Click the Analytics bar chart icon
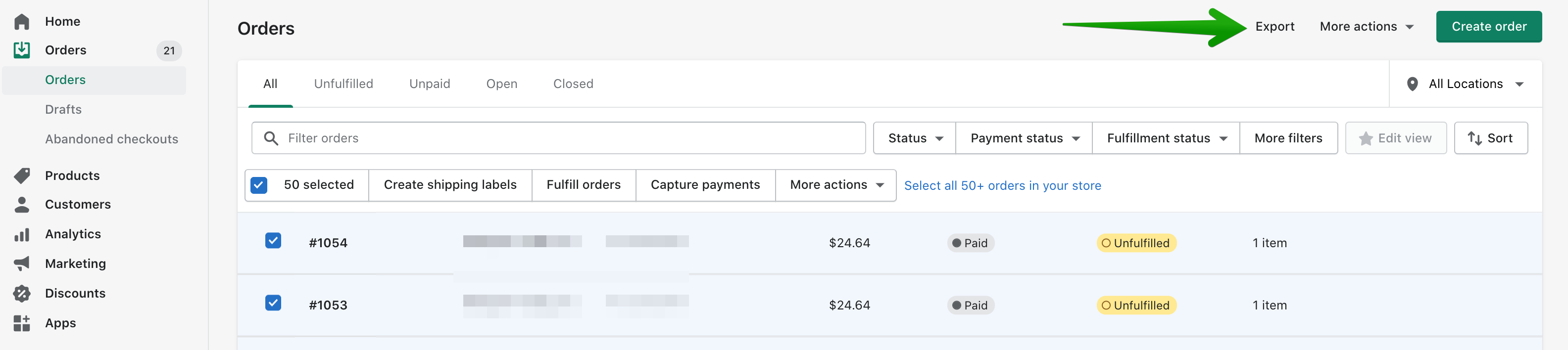 click(22, 234)
